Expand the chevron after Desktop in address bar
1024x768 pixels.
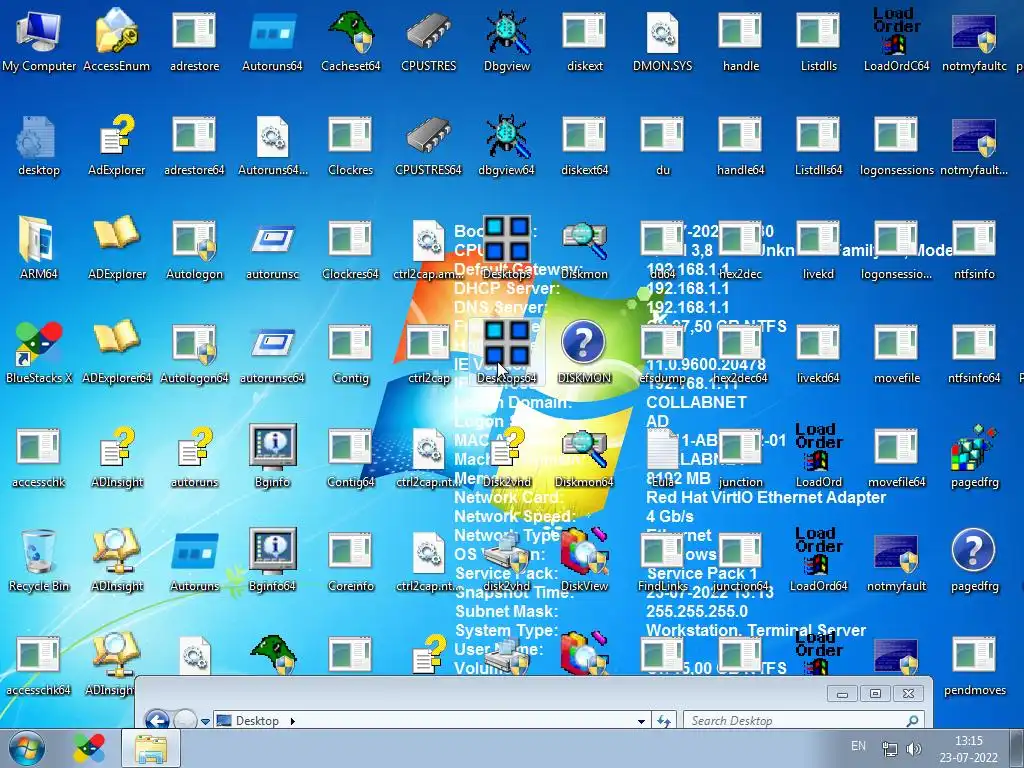click(293, 721)
